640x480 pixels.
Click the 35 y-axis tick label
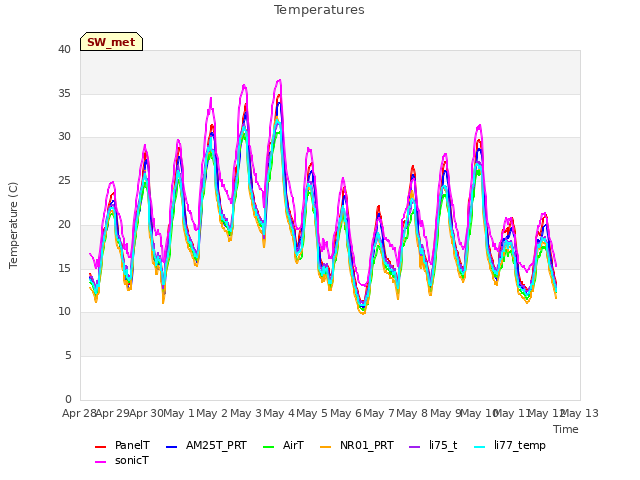(64, 93)
